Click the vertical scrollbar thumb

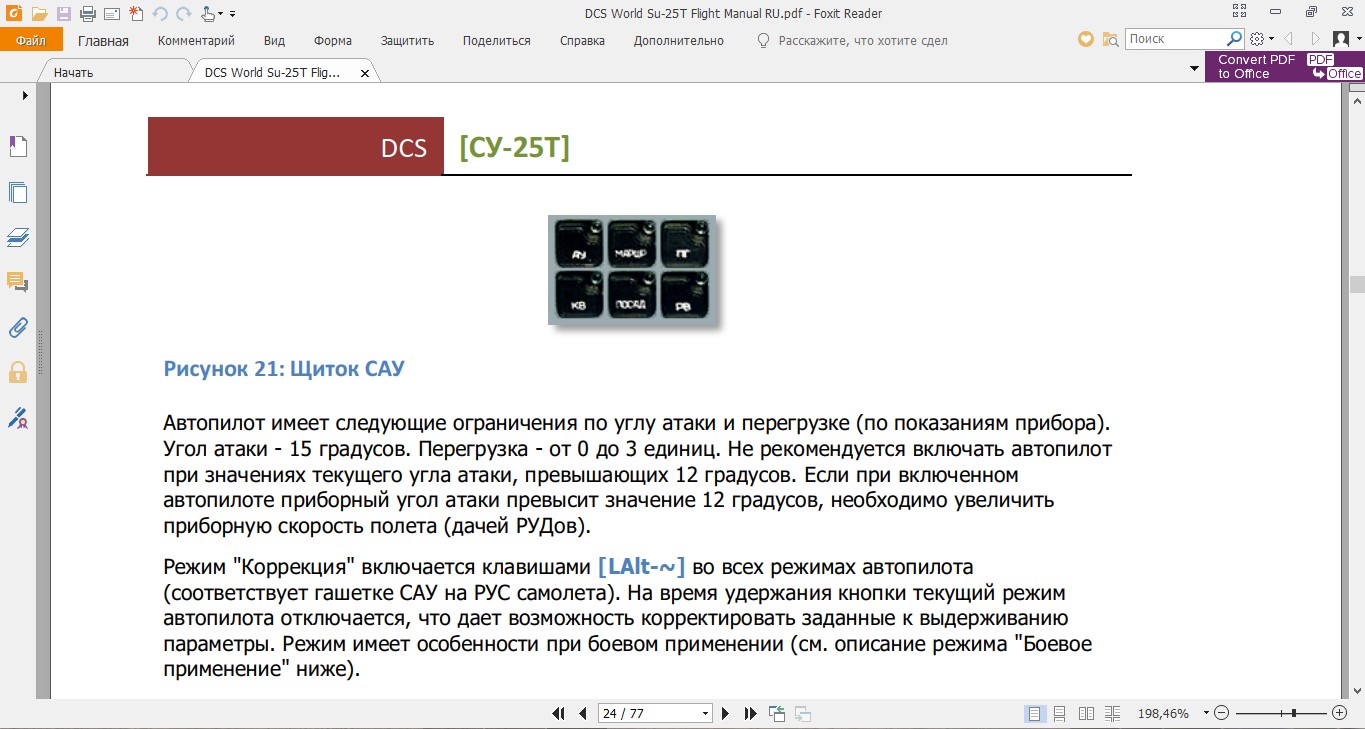click(1357, 285)
